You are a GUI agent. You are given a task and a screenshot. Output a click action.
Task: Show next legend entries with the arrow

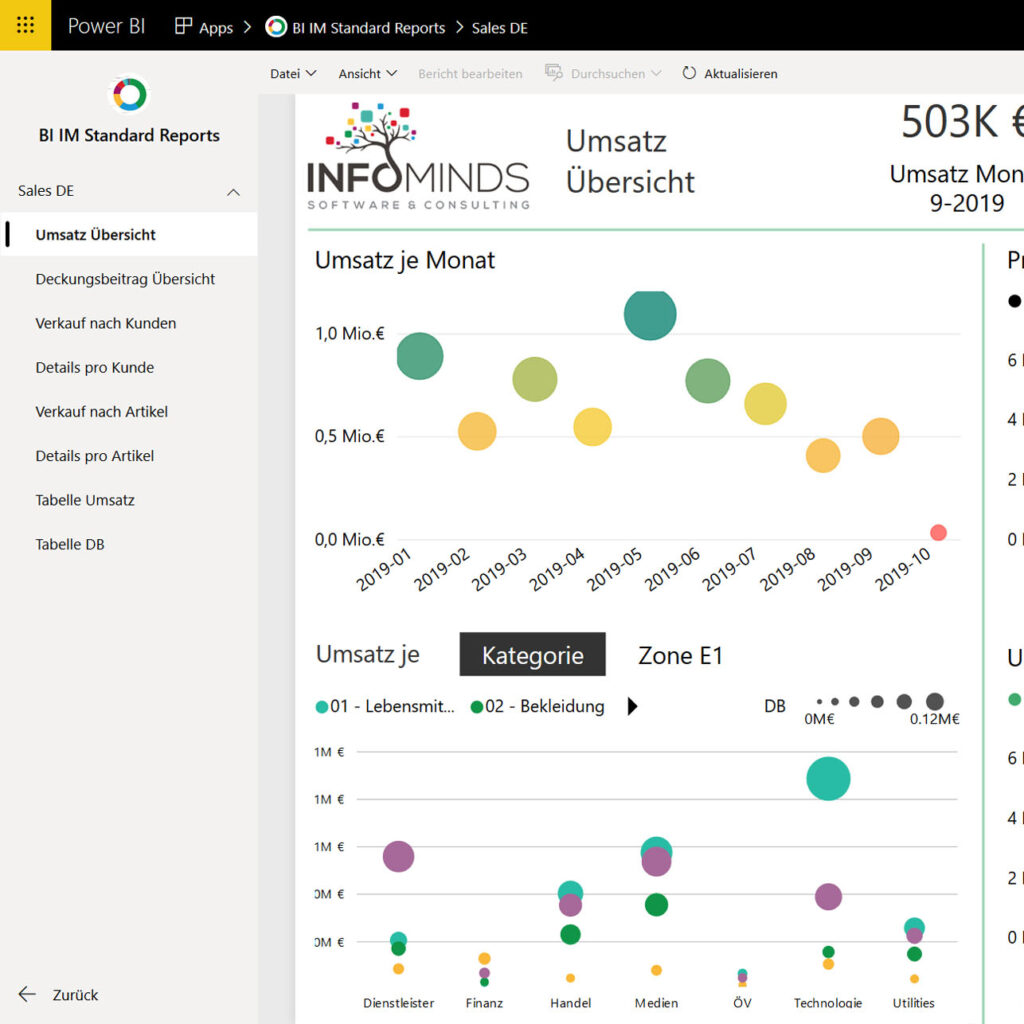coord(632,706)
